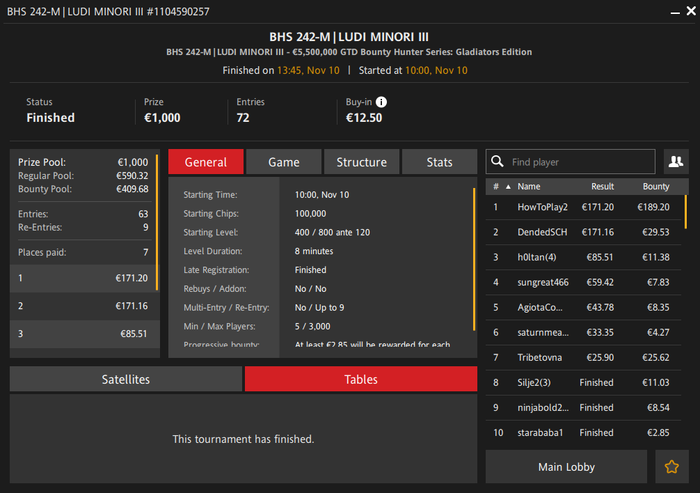Select player h0ltan(4) row
Viewport: 700px width, 493px height.
coord(583,257)
